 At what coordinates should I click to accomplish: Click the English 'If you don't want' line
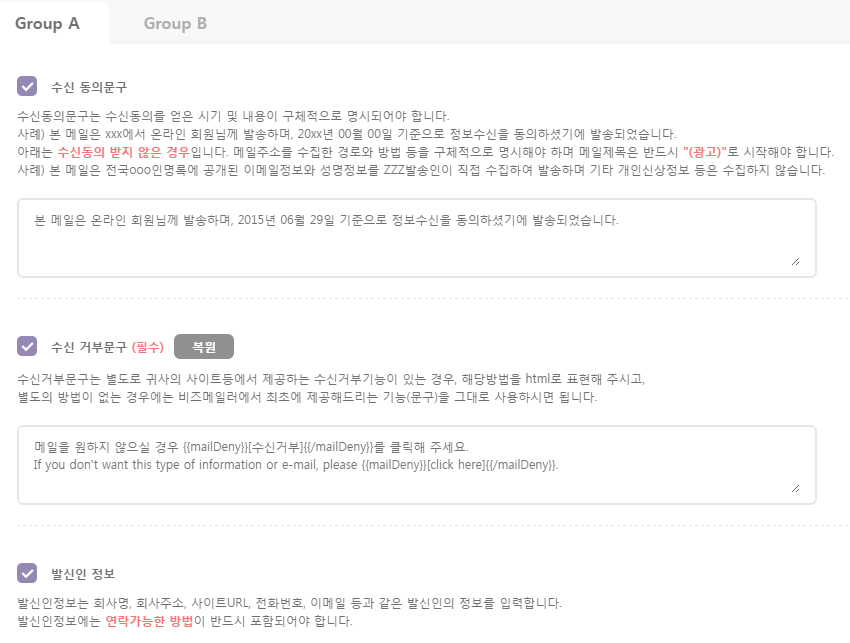[x=296, y=465]
